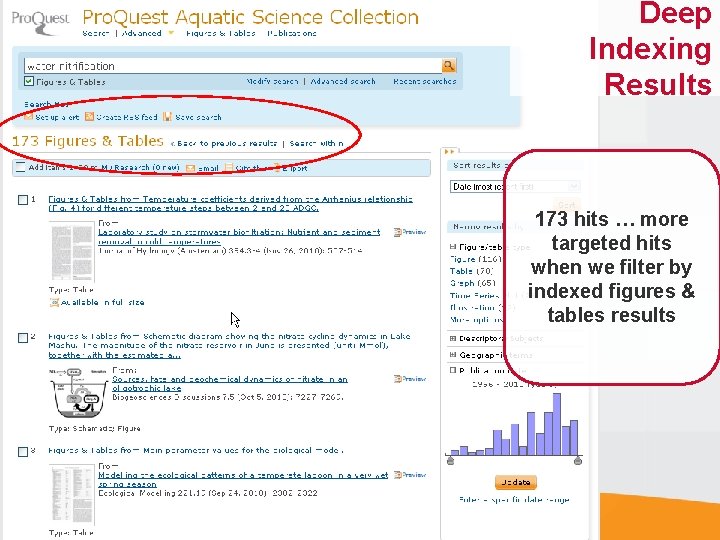This screenshot has width=720, height=540.
Task: Collapse the sidebar with orange double arrows
Action: pyautogui.click(x=449, y=151)
